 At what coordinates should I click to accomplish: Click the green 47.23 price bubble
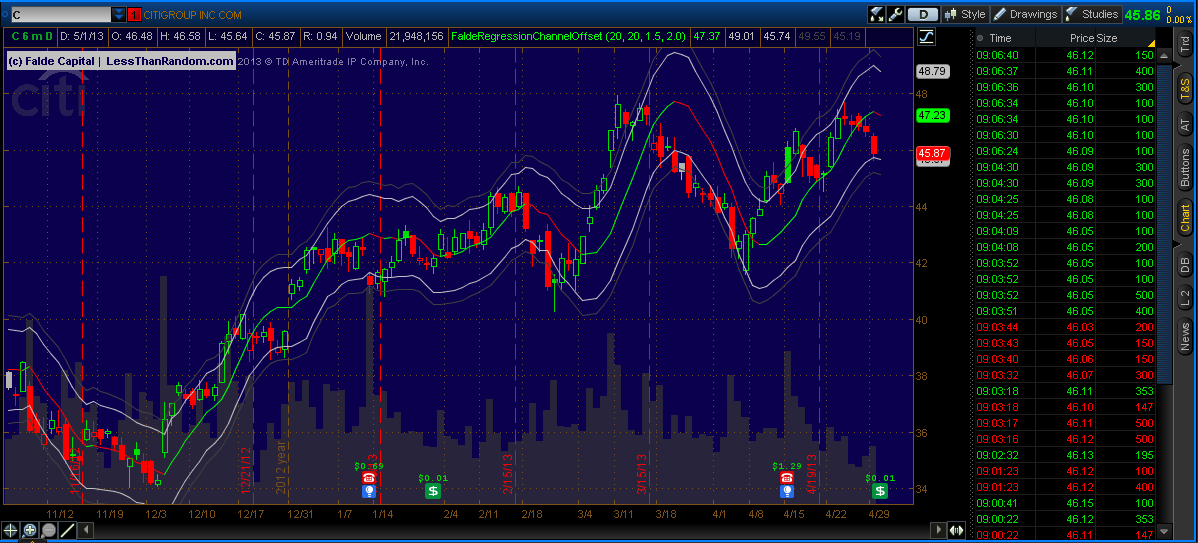point(932,115)
